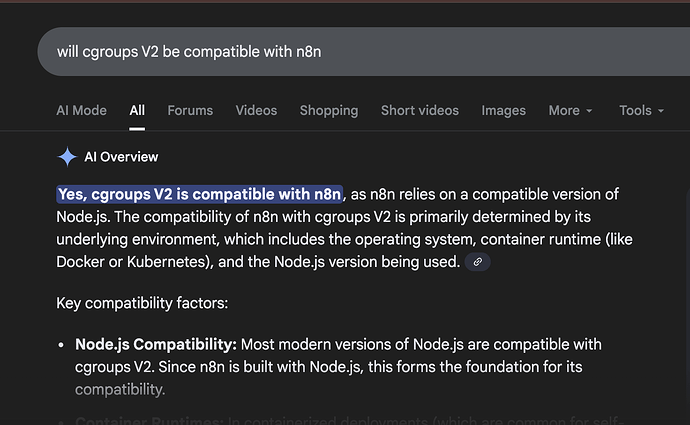Click the AI Overview sparkle icon

67,157
